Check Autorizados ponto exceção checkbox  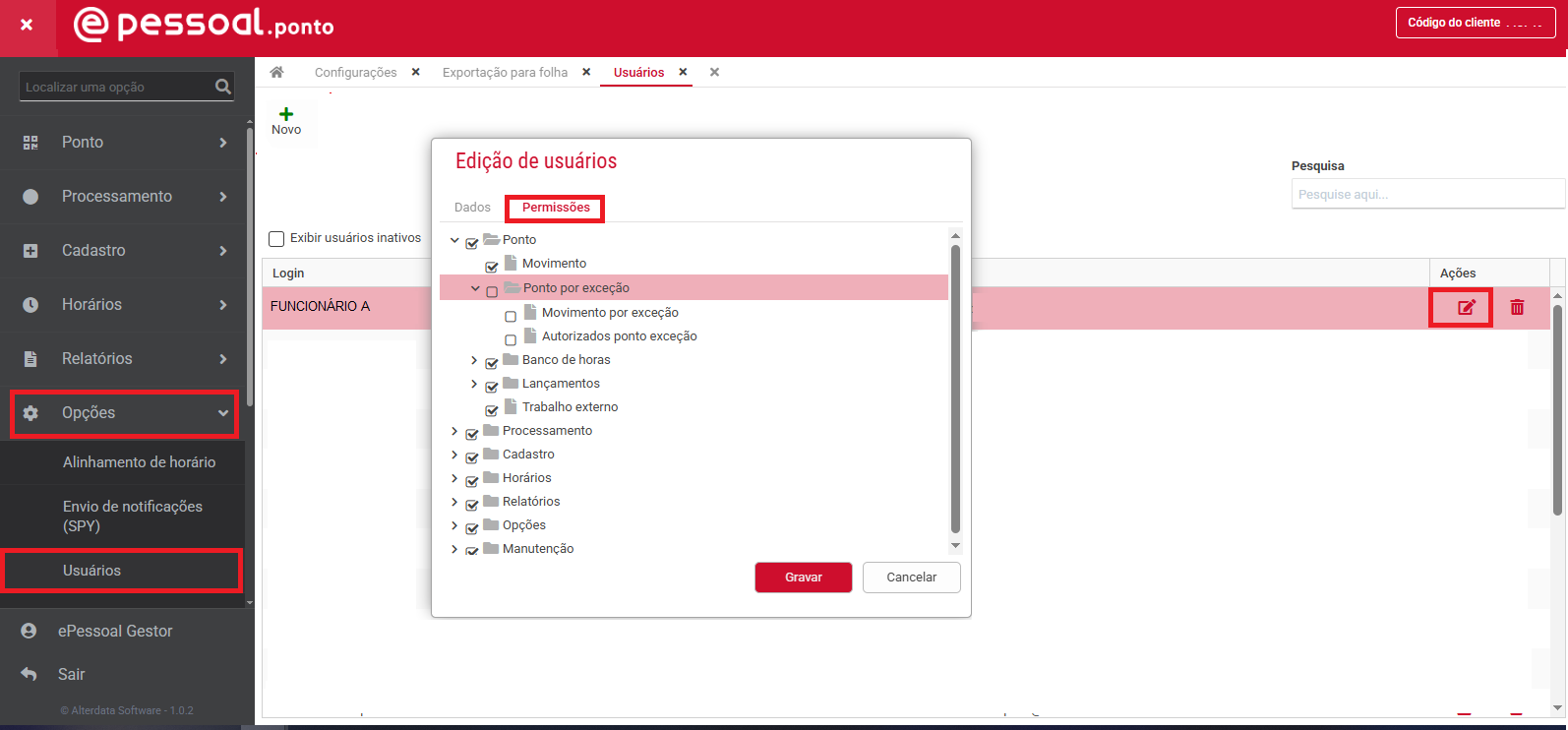[x=511, y=339]
